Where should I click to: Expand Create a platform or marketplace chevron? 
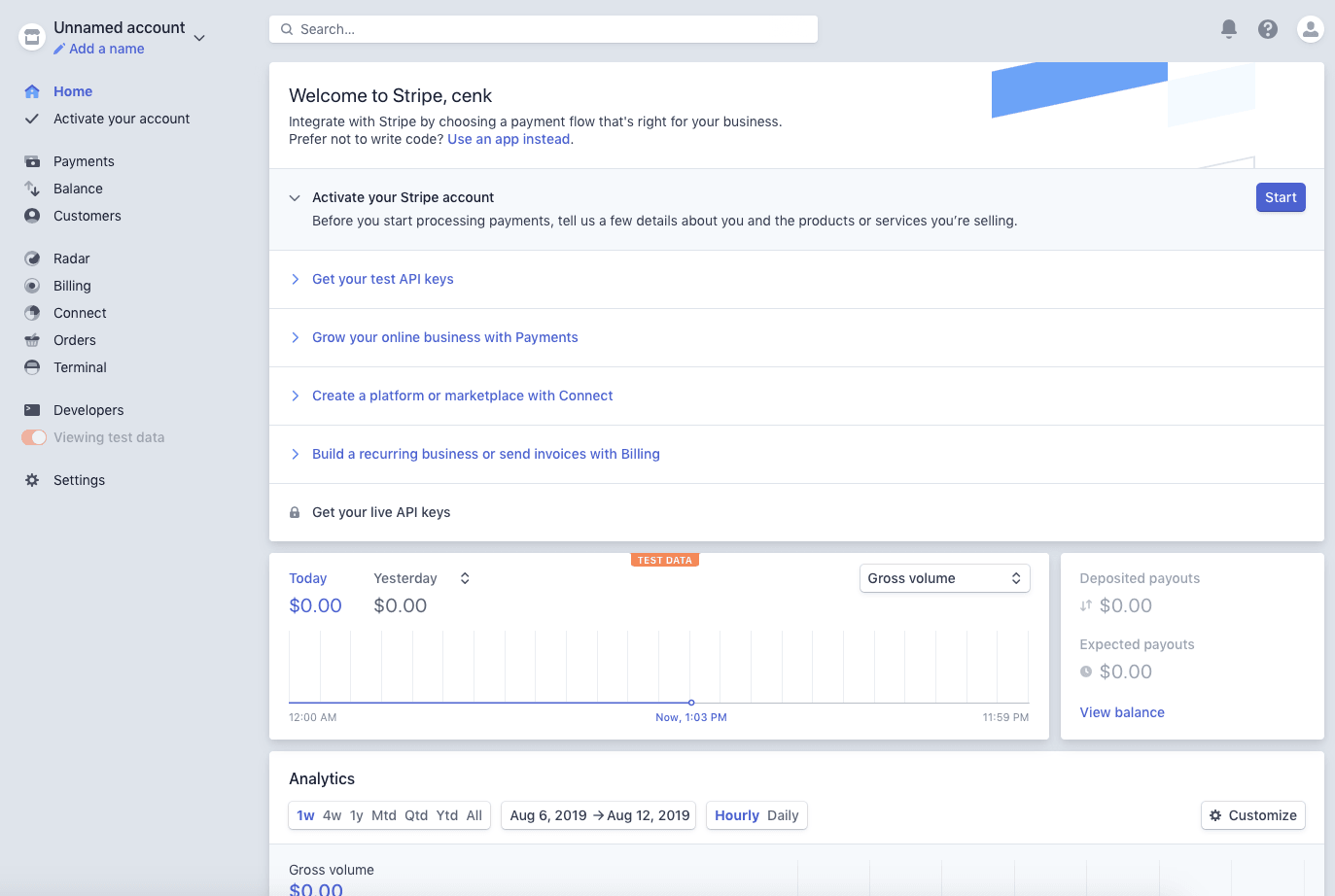pyautogui.click(x=295, y=396)
